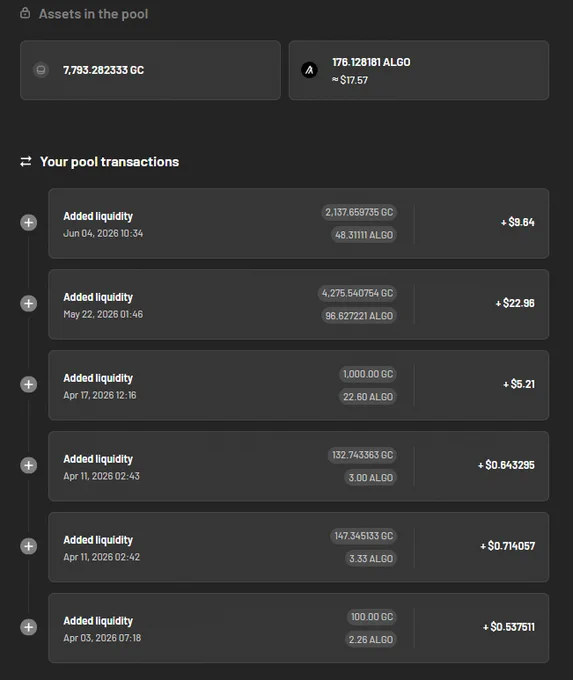The height and width of the screenshot is (680, 573).
Task: Select the 2,137.659735 GC amount chip
Action: point(359,212)
